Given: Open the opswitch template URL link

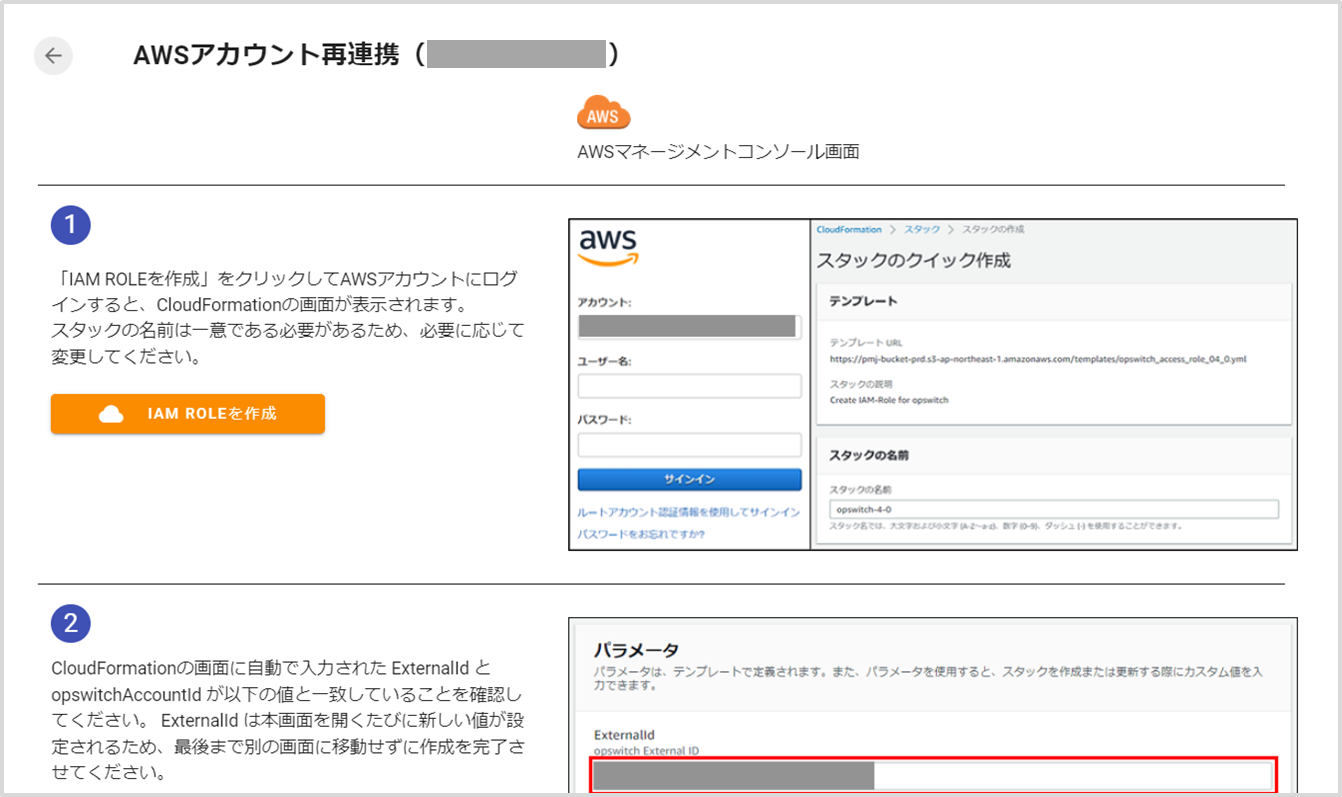Looking at the screenshot, I should coord(1038,357).
